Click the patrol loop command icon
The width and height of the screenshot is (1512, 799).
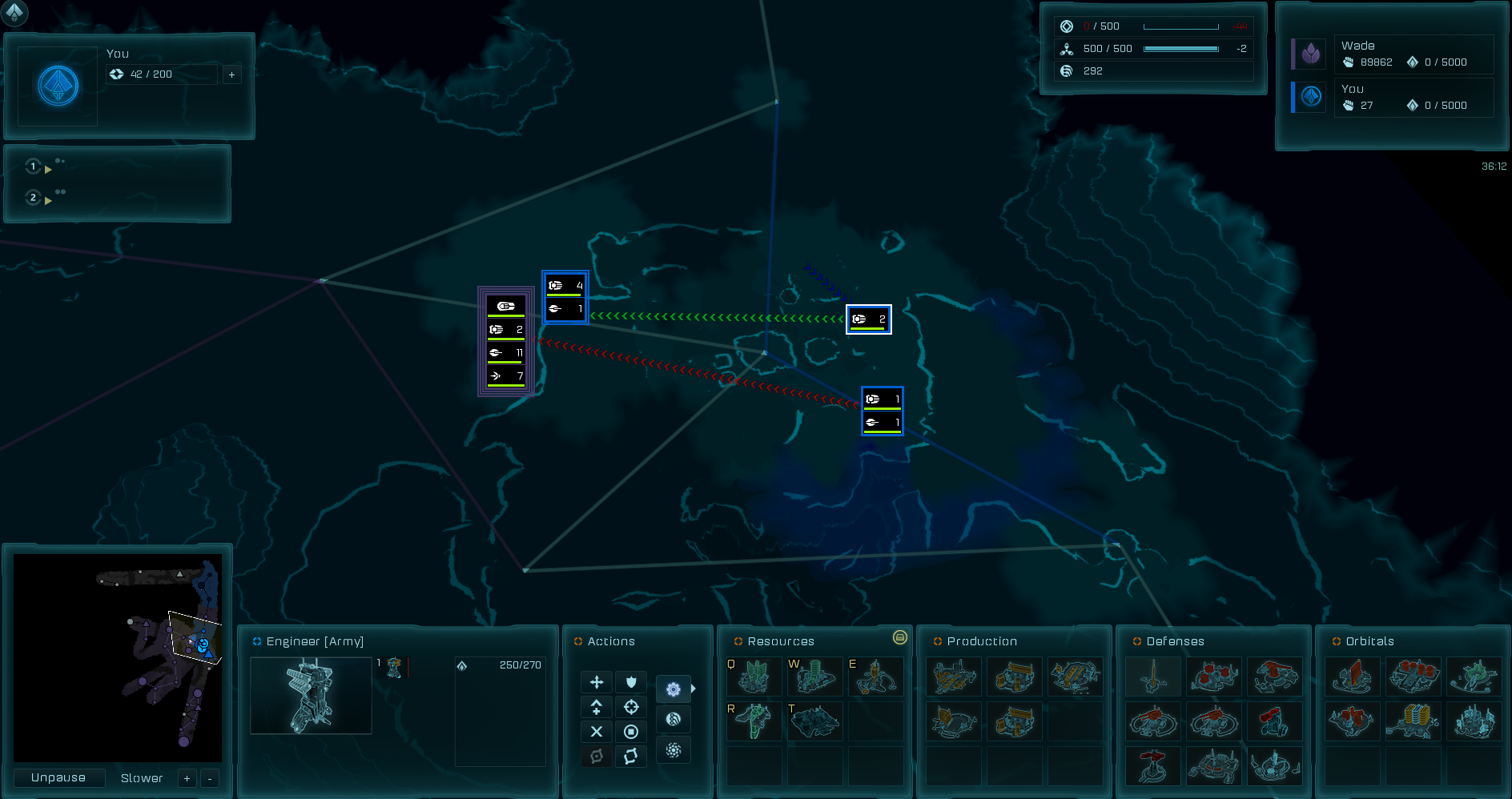(x=631, y=757)
